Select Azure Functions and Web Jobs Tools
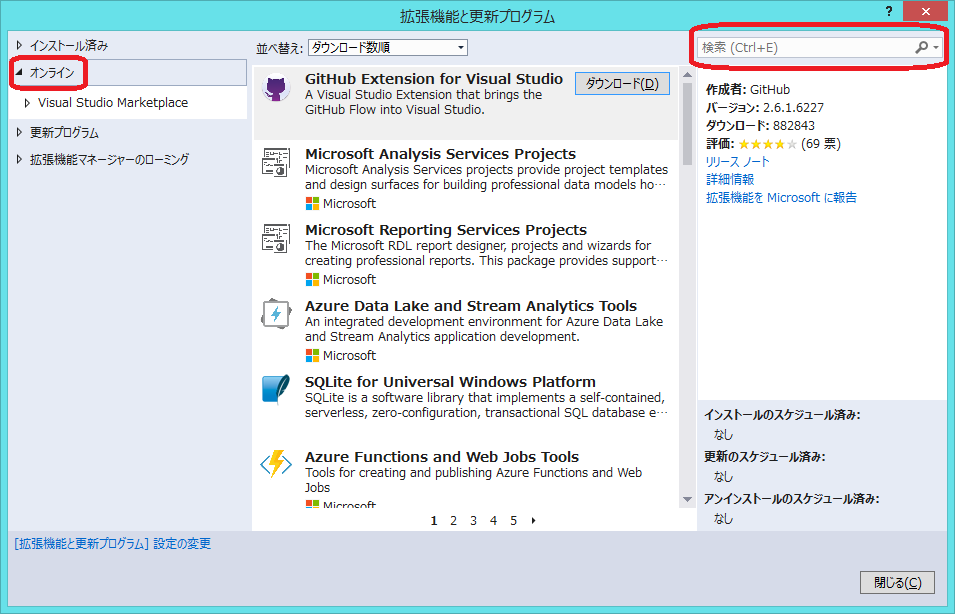This screenshot has width=955, height=614. (x=442, y=457)
